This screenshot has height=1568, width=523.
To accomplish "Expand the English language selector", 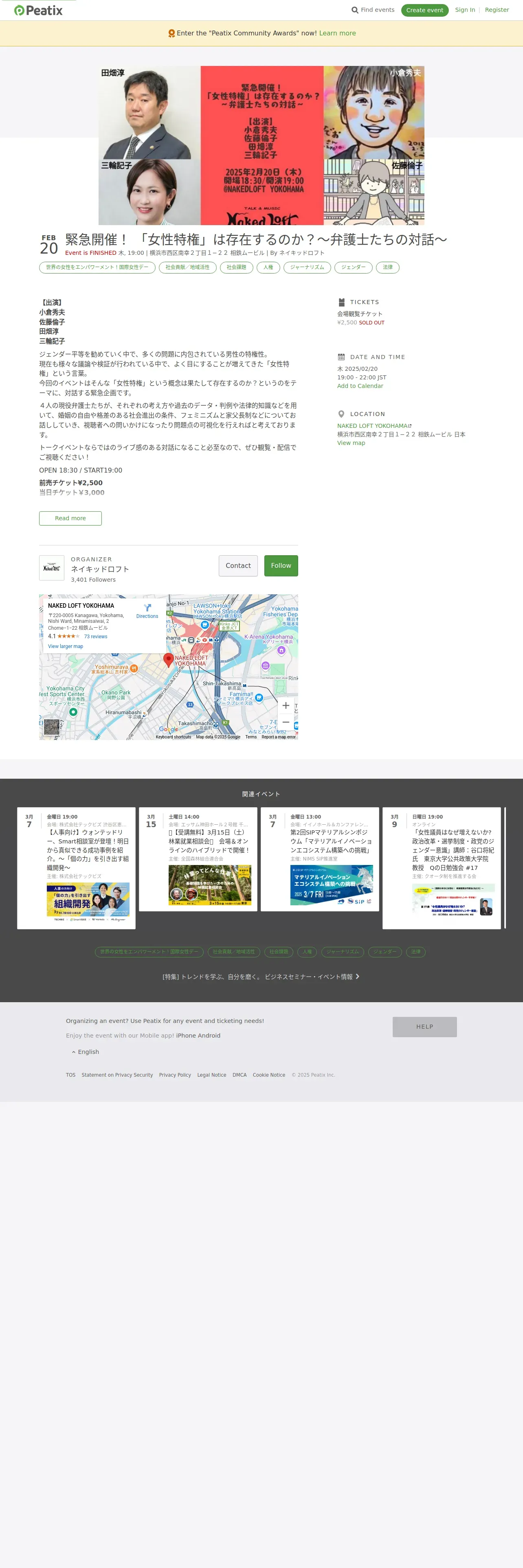I will click(x=85, y=1052).
